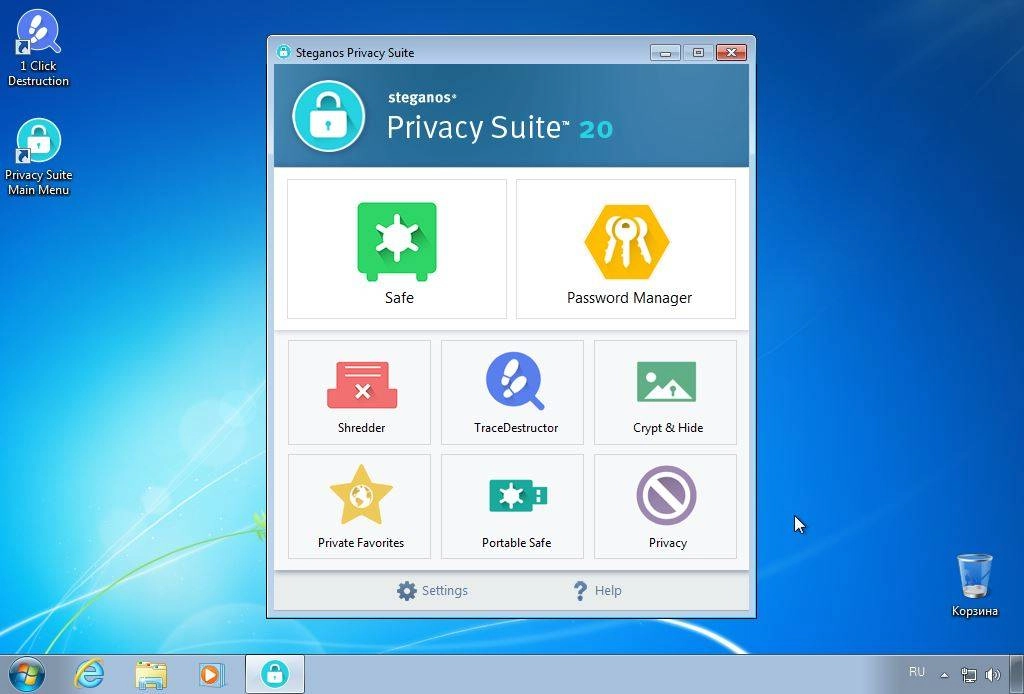Open the Shredder tool
The width and height of the screenshot is (1024, 694).
(359, 392)
